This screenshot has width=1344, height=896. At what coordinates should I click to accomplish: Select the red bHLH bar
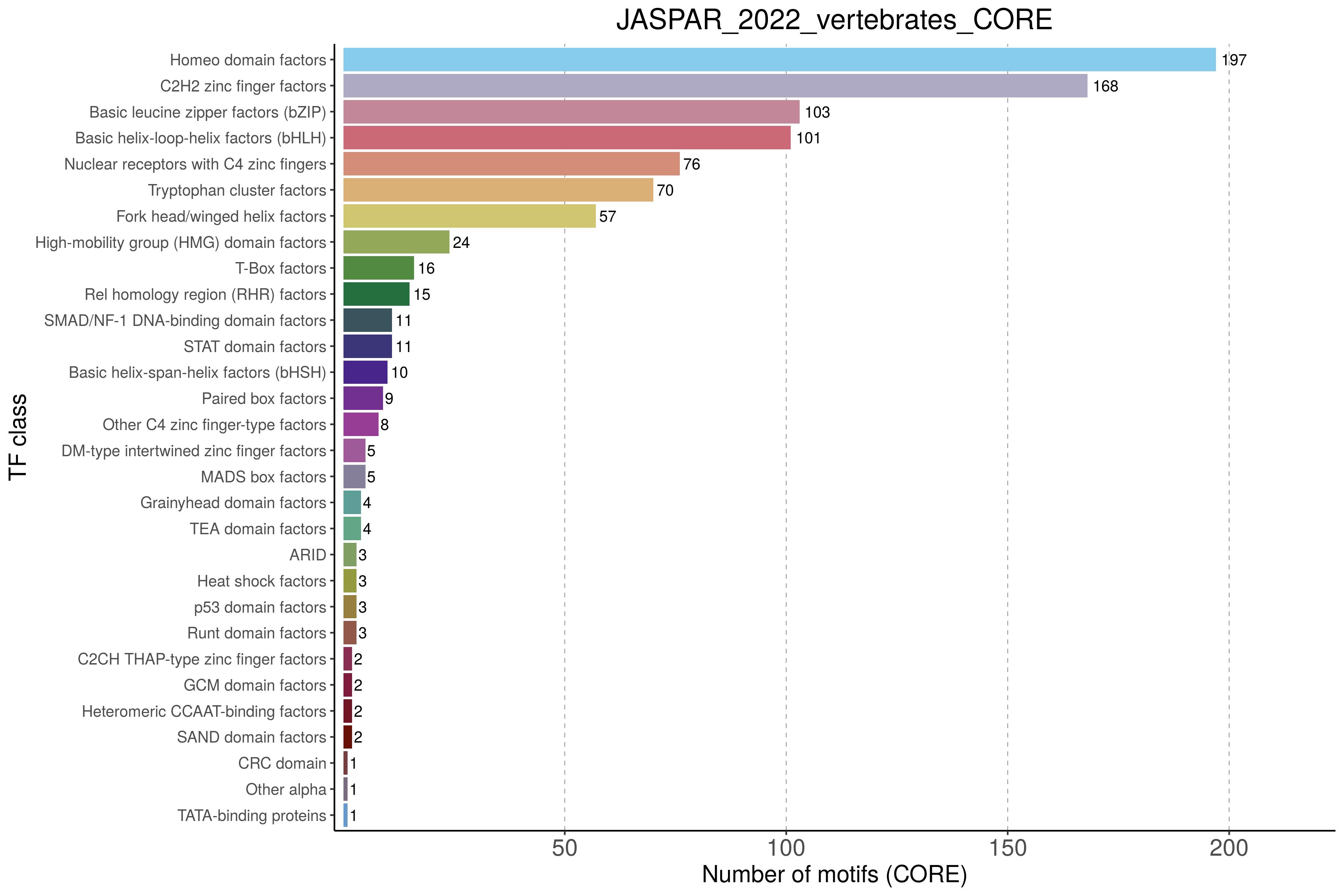[567, 138]
